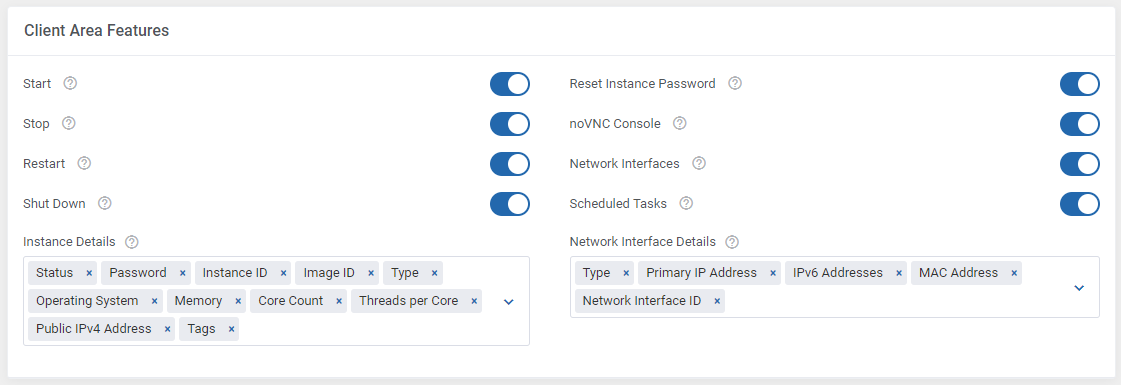Click the Core Count tag label

point(291,301)
